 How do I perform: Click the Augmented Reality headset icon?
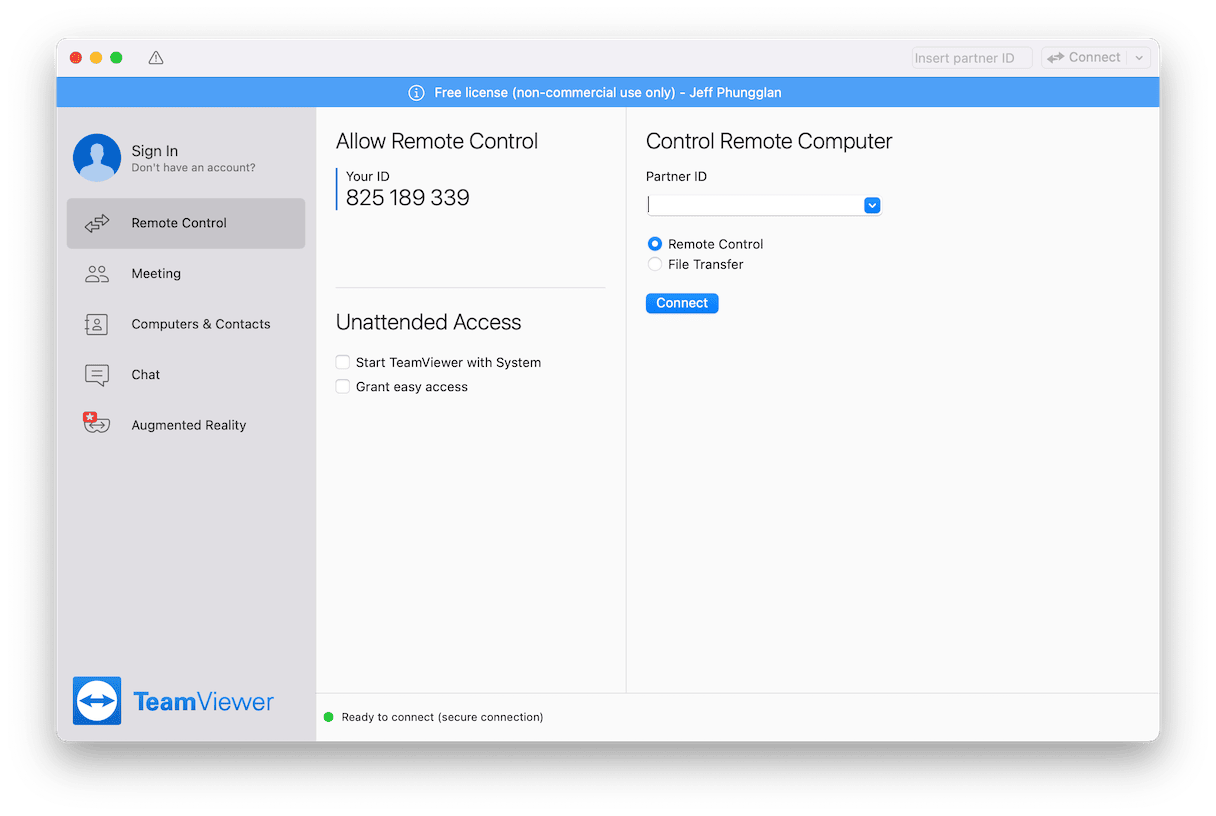pos(96,424)
